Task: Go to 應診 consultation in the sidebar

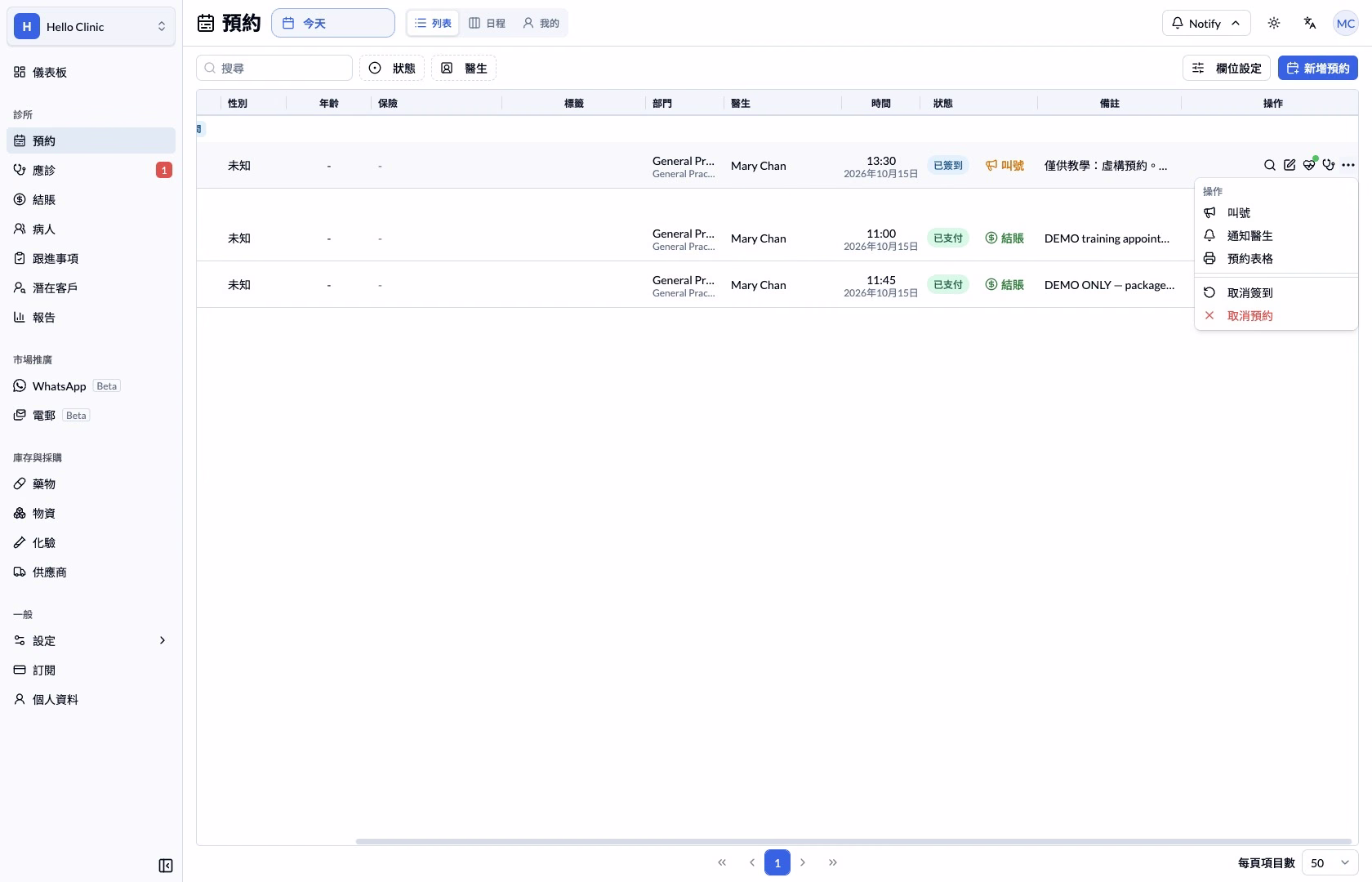Action: click(91, 170)
